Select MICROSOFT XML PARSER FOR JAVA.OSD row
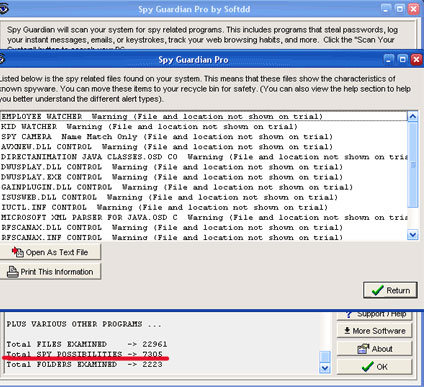The image size is (430, 387). click(203, 218)
